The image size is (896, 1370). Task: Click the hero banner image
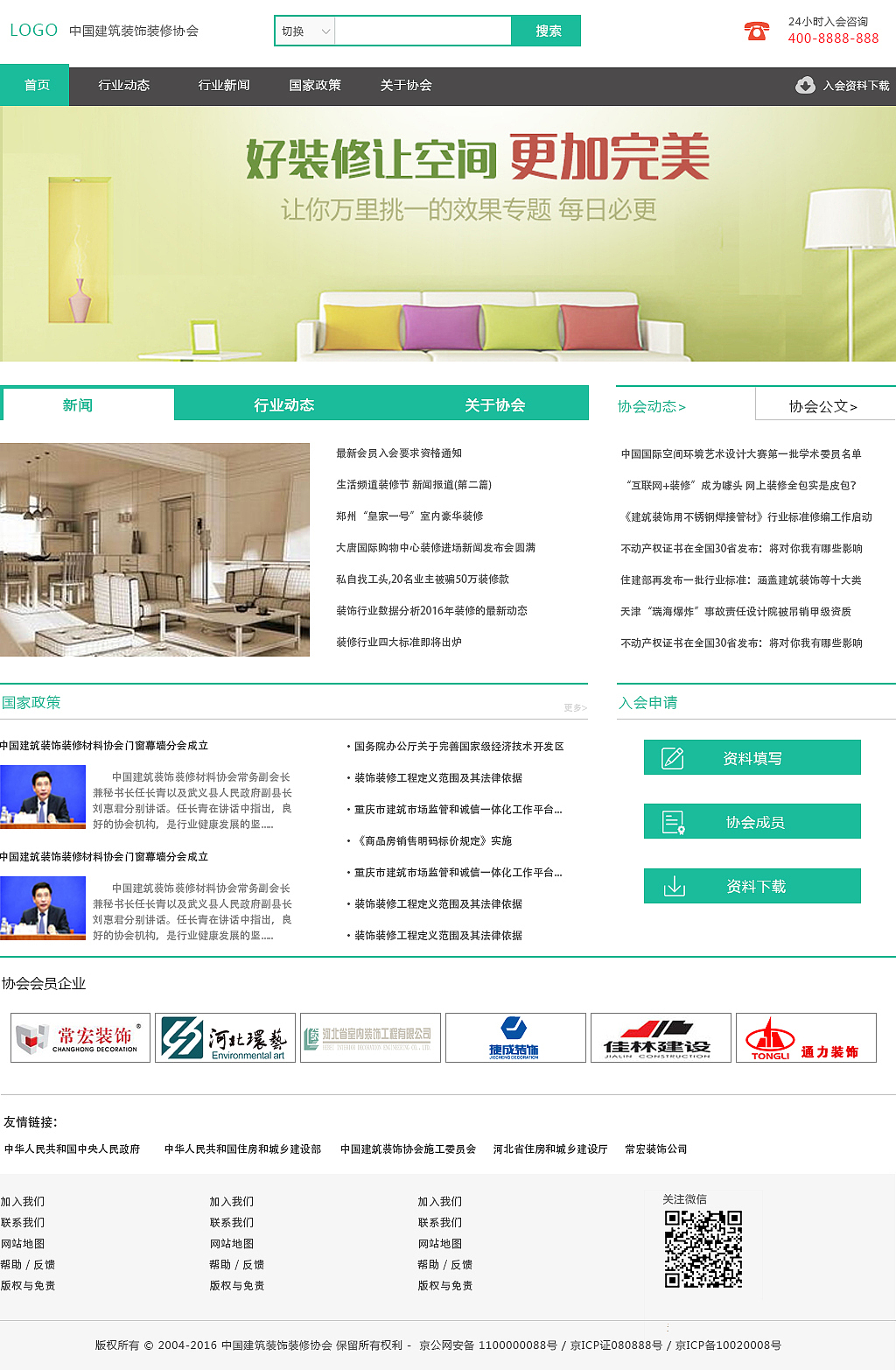tap(448, 234)
